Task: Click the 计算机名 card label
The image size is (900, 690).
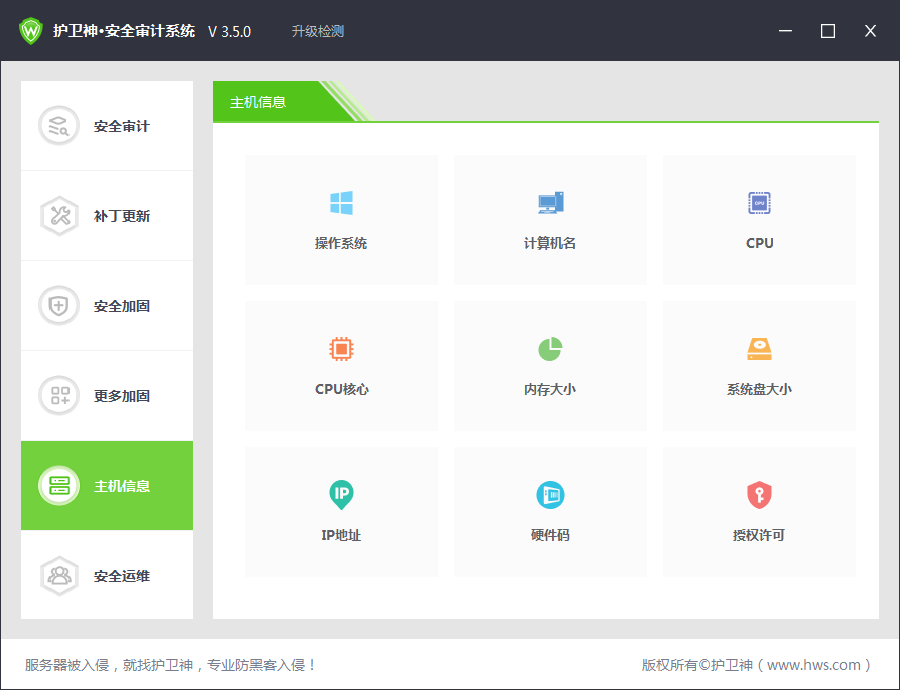Action: click(550, 243)
